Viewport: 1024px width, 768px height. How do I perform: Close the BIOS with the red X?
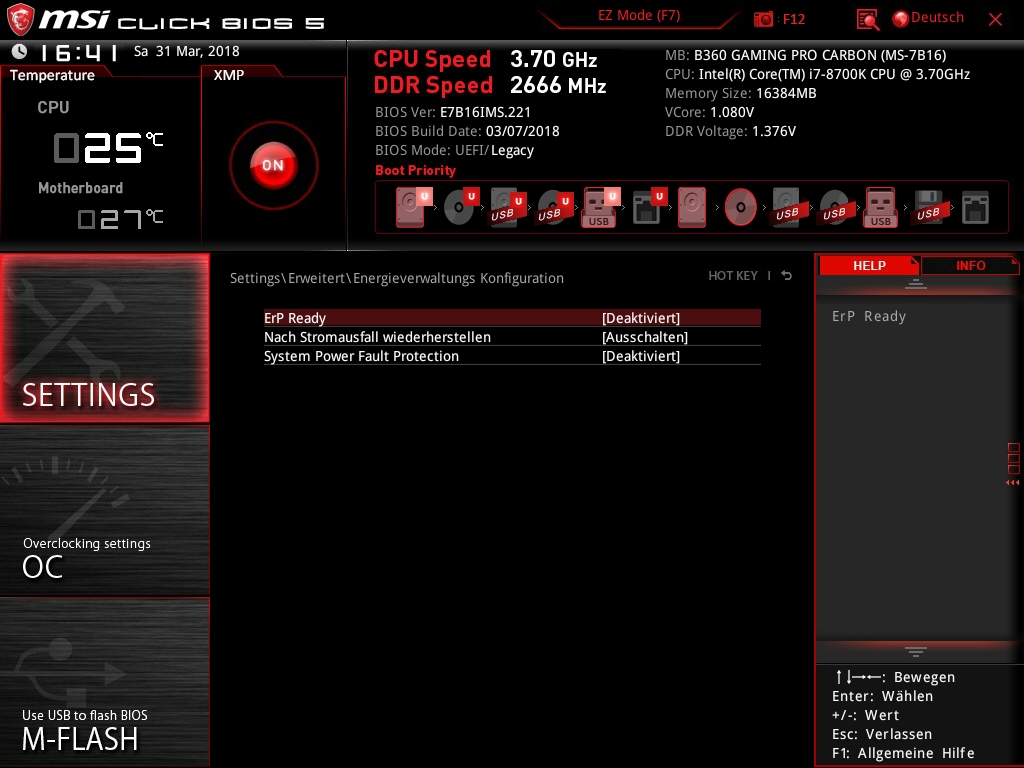(995, 20)
